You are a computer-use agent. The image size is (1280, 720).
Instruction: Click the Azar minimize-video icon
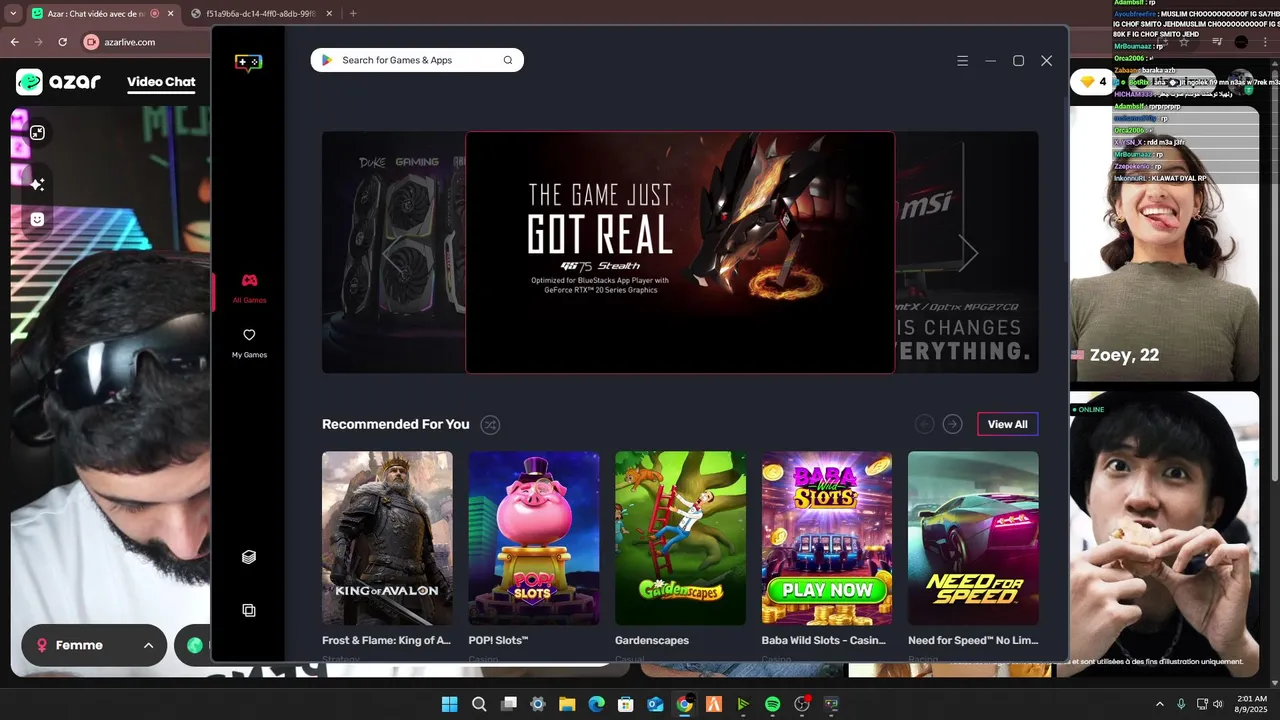(x=37, y=132)
